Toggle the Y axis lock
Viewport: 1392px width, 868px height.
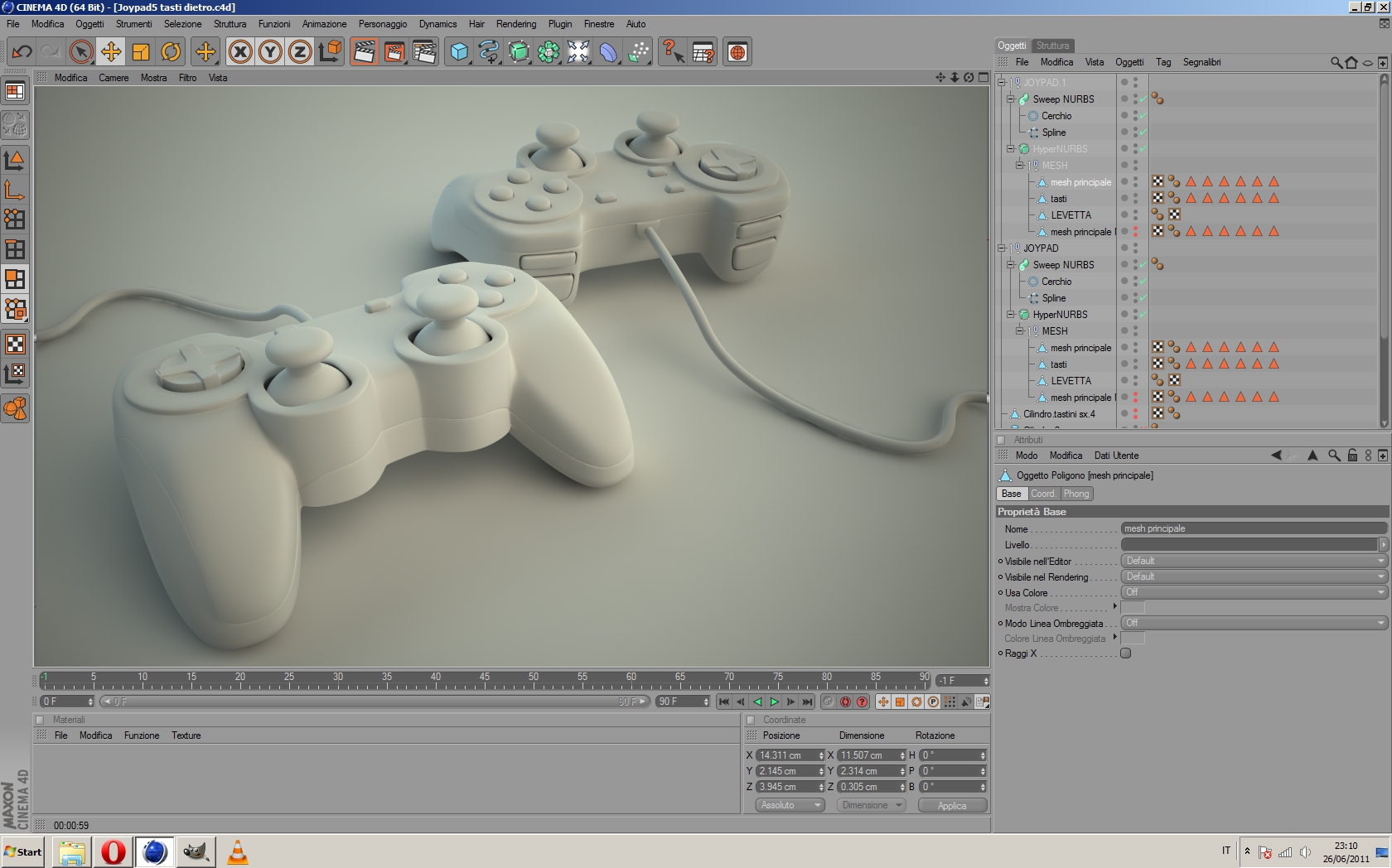pyautogui.click(x=270, y=52)
